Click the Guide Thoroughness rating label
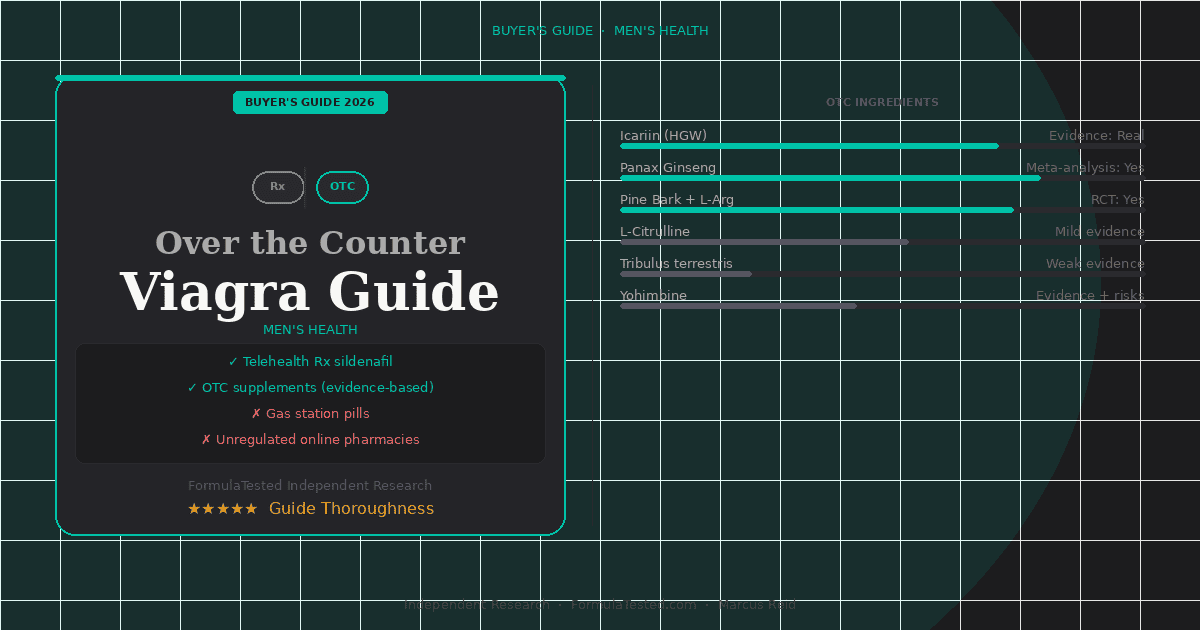This screenshot has width=1200, height=630. click(351, 509)
